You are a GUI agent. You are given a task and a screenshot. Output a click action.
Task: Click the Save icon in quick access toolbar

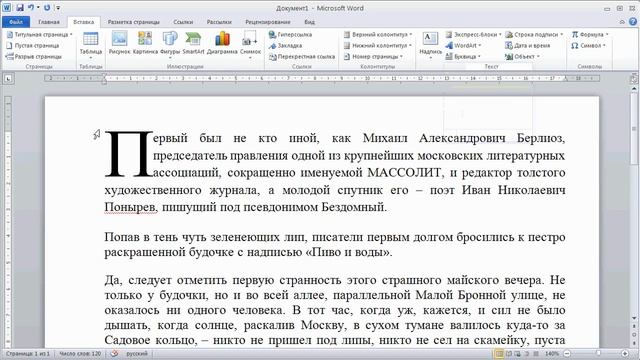coord(20,8)
